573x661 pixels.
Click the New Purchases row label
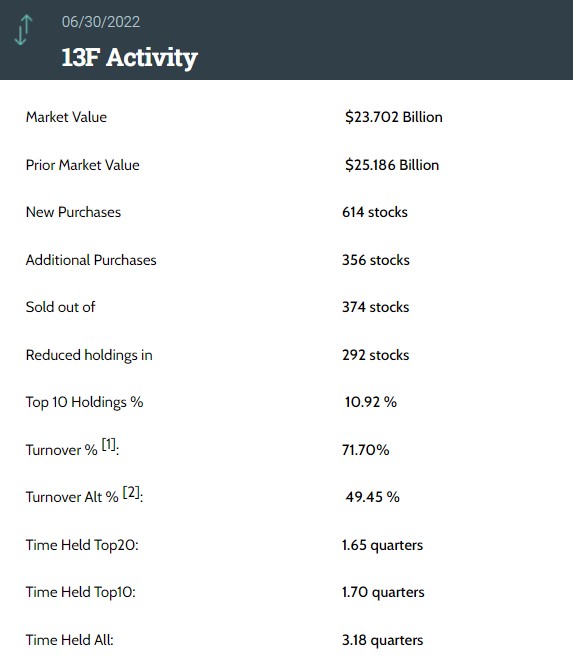73,212
